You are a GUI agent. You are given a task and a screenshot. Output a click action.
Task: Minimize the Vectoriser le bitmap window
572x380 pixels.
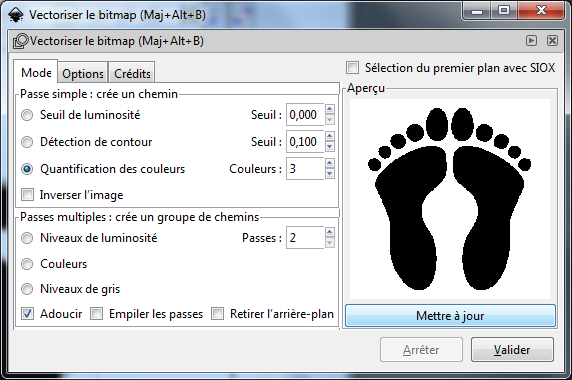[476, 11]
